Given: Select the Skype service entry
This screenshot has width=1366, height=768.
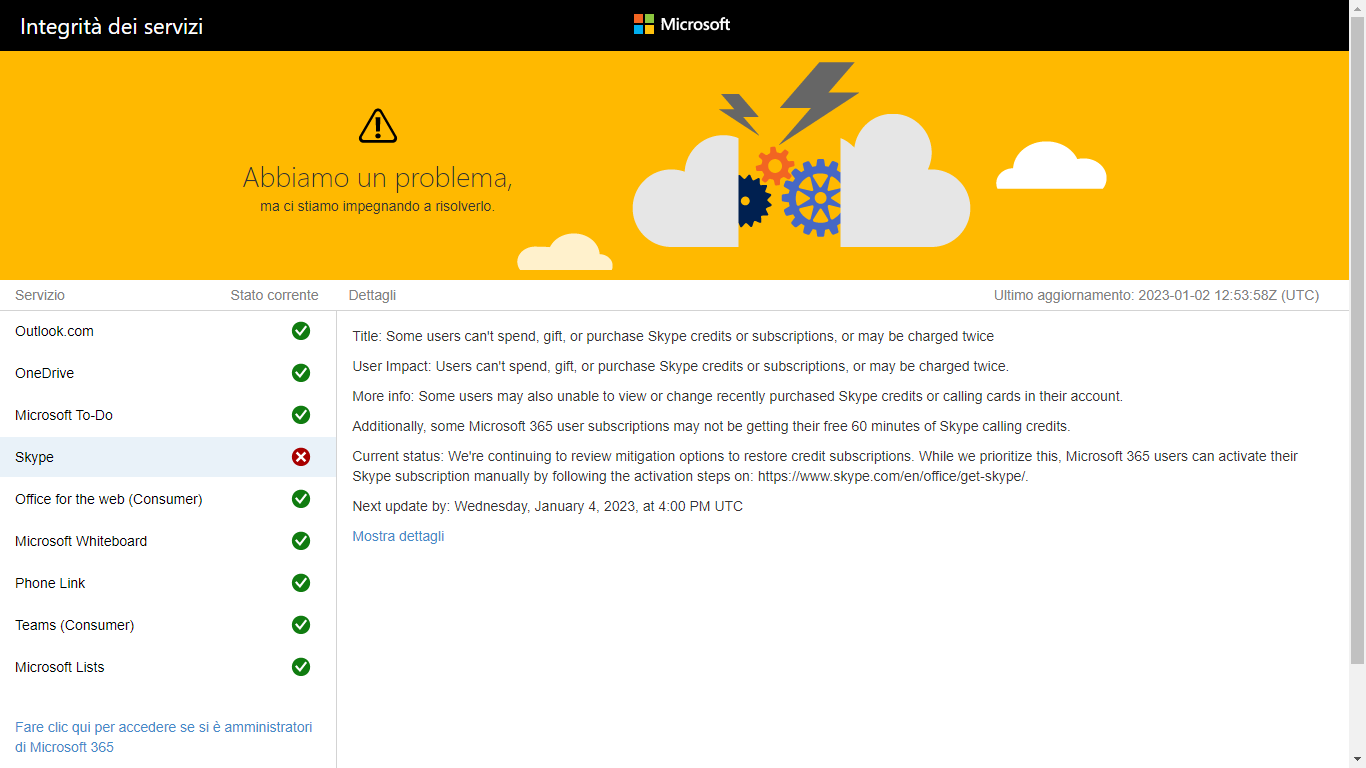Looking at the screenshot, I should tap(168, 457).
